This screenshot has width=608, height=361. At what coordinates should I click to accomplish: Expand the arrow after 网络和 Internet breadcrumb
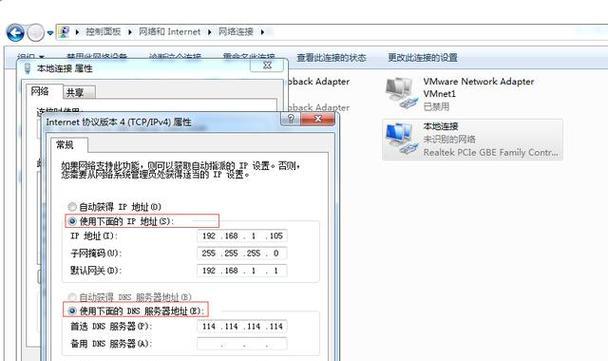point(209,32)
